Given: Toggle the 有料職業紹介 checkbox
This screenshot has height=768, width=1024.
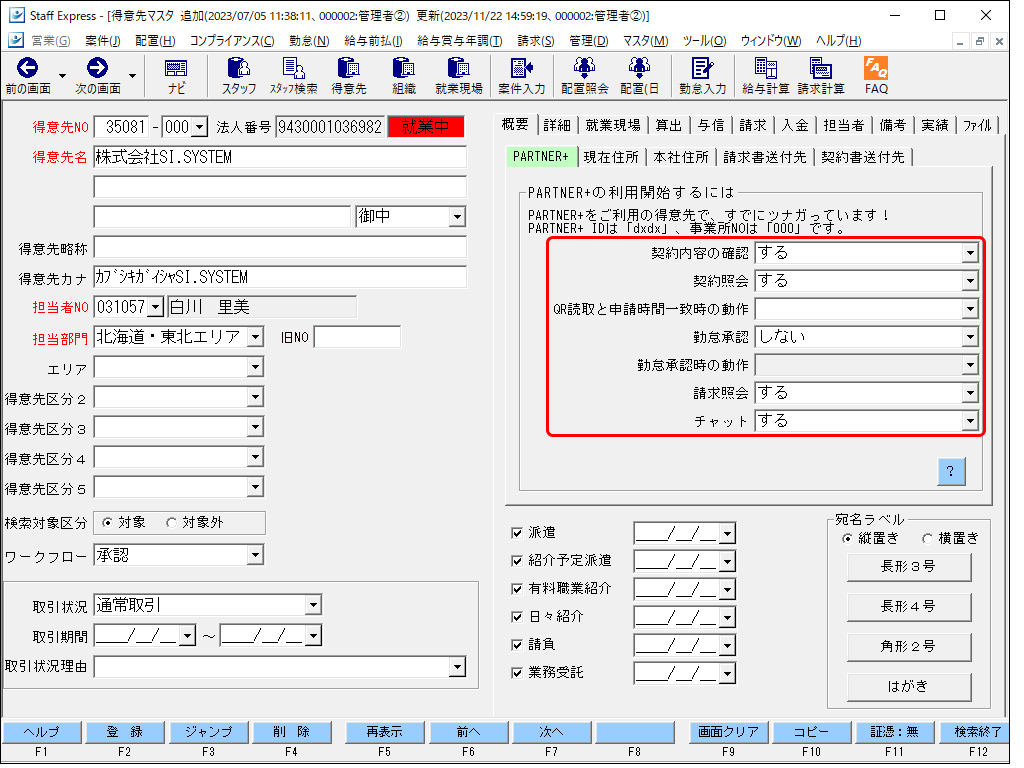Looking at the screenshot, I should (x=517, y=589).
